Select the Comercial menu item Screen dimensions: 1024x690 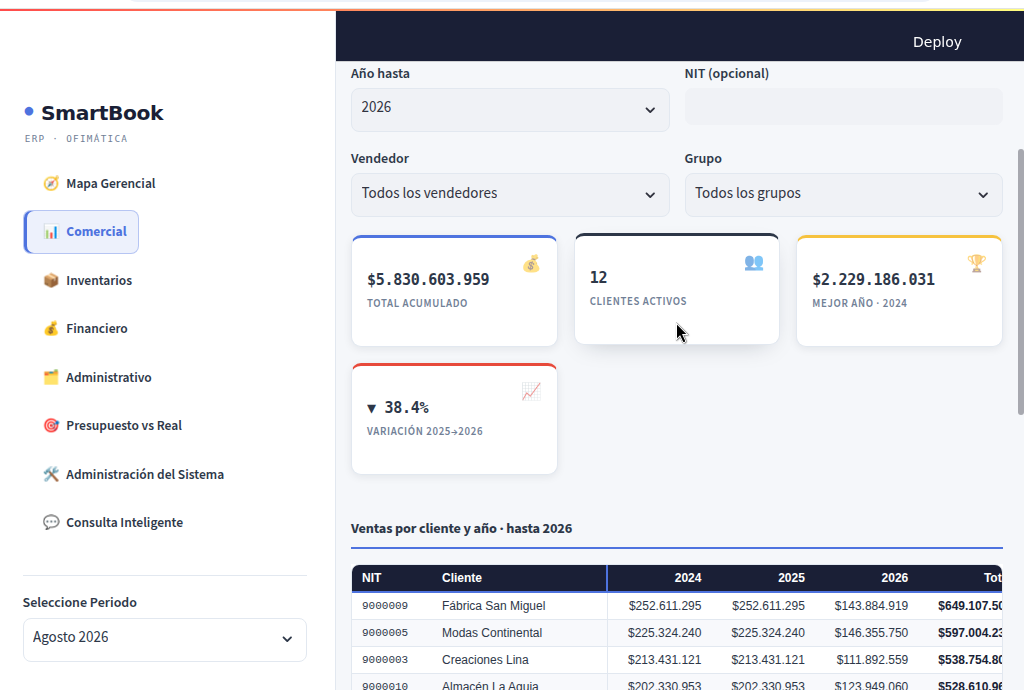(x=81, y=232)
